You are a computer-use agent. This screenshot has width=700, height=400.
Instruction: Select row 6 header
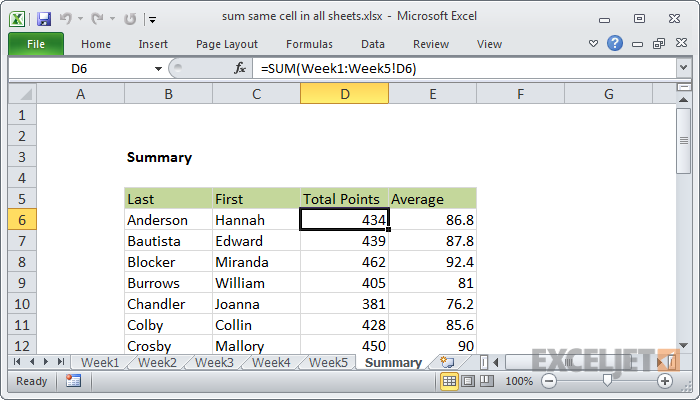[x=22, y=220]
